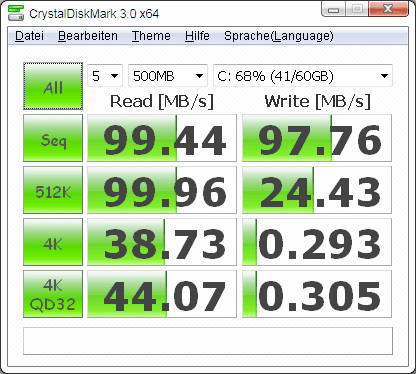Run all benchmarks with All button
This screenshot has height=374, width=416.
click(x=53, y=86)
